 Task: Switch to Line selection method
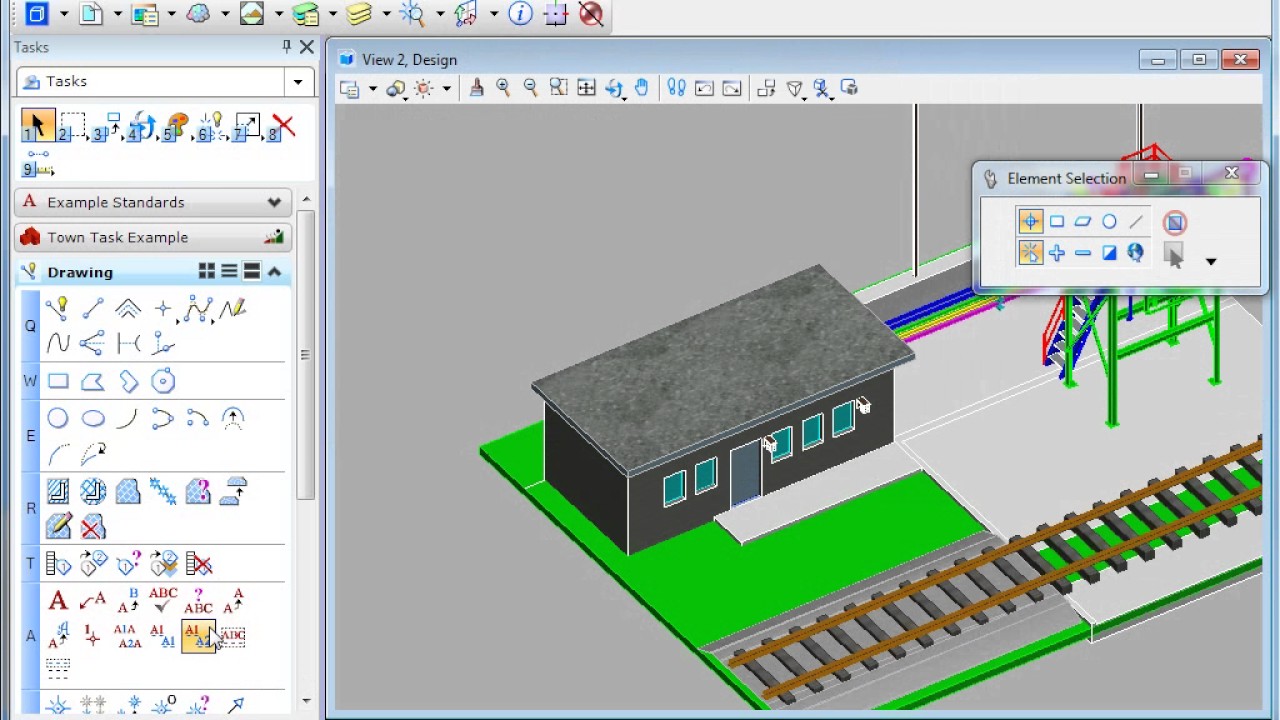click(x=1135, y=221)
